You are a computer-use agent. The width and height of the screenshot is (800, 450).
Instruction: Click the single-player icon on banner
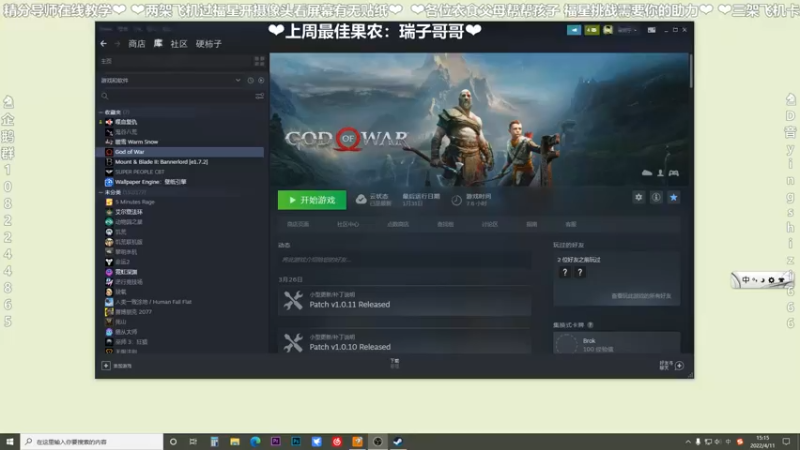click(x=660, y=173)
